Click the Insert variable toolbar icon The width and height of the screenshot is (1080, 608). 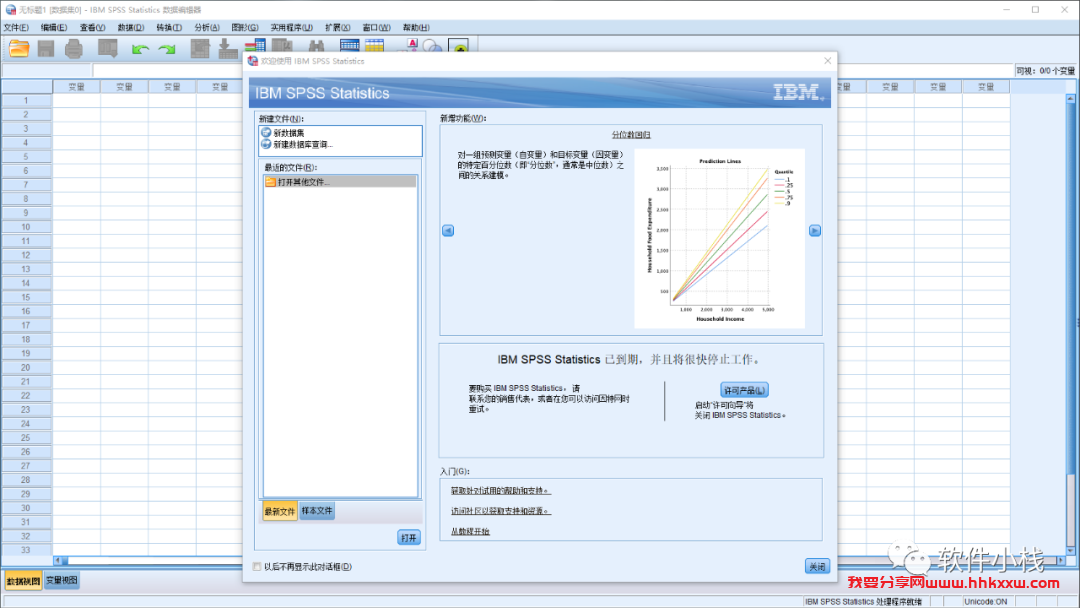click(375, 46)
